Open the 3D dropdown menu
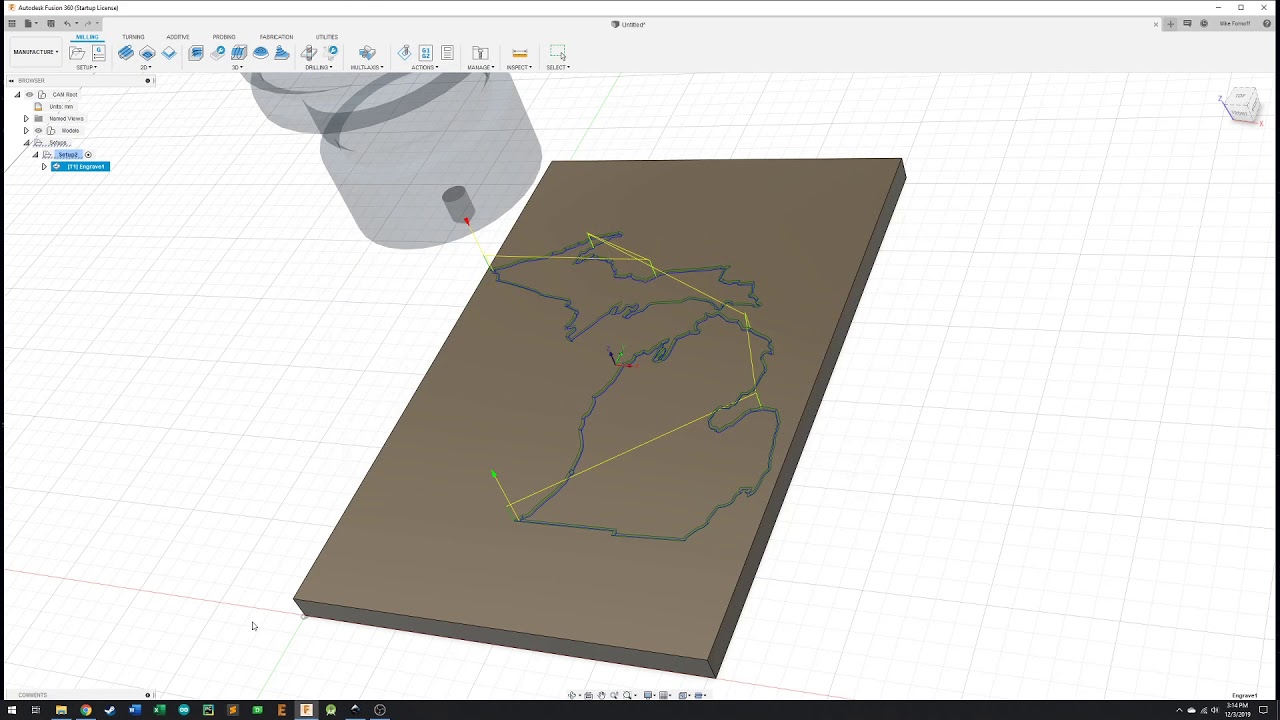The image size is (1280, 720). point(237,67)
